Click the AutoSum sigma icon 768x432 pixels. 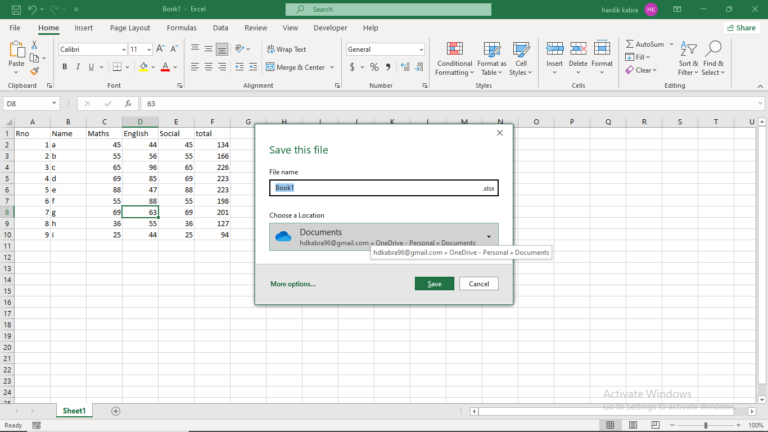[630, 44]
